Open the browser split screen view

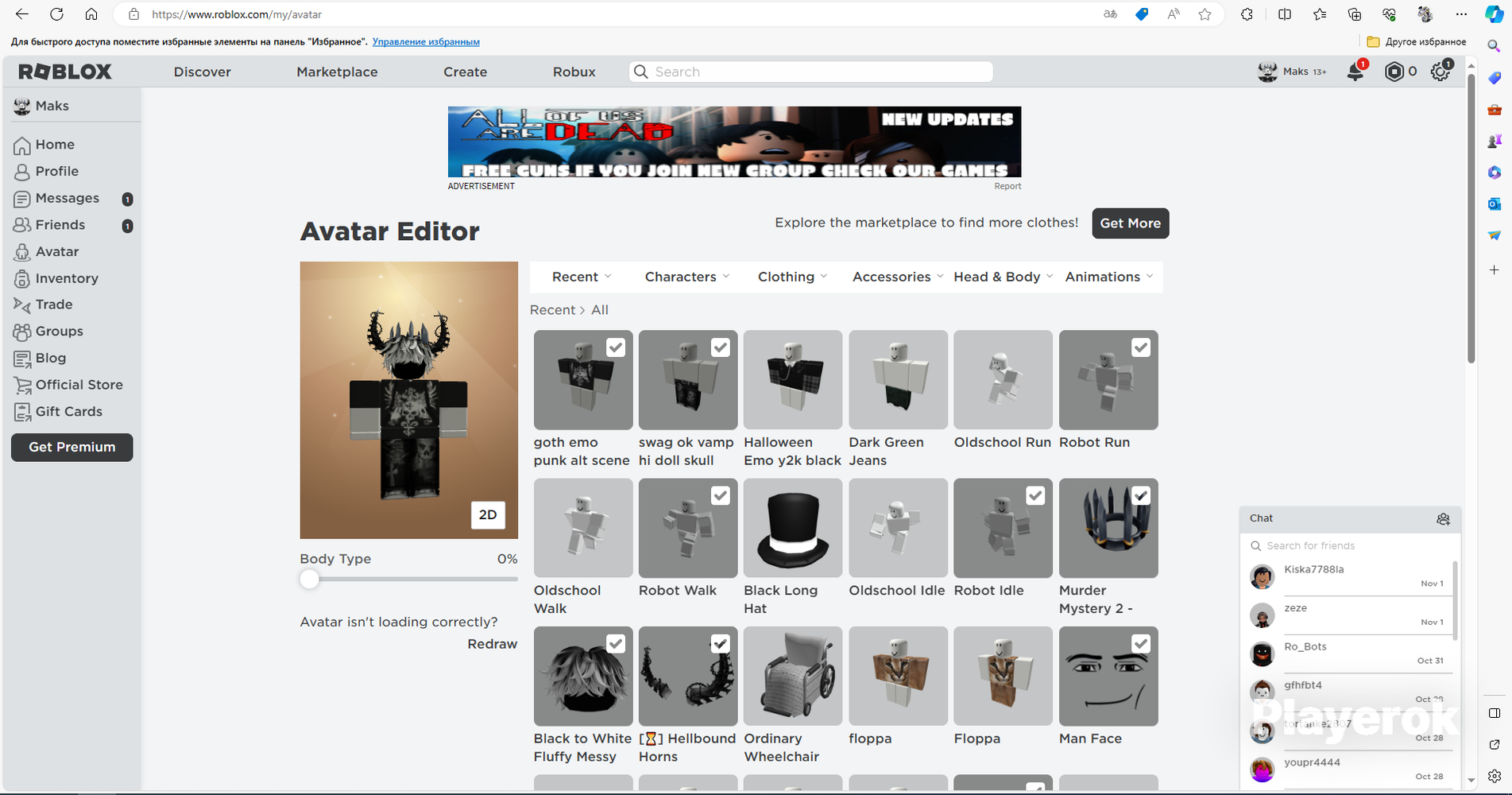(x=1285, y=14)
